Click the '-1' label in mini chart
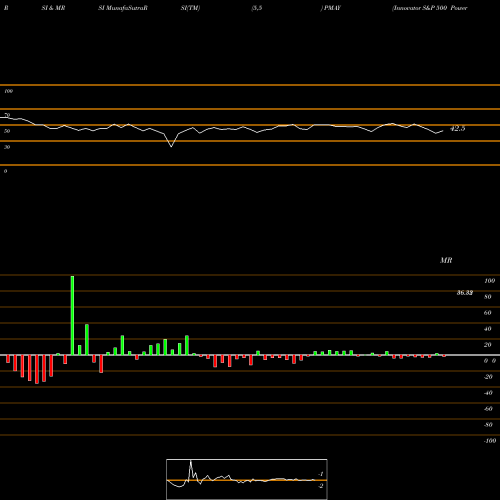The width and height of the screenshot is (500, 500). pyautogui.click(x=321, y=474)
